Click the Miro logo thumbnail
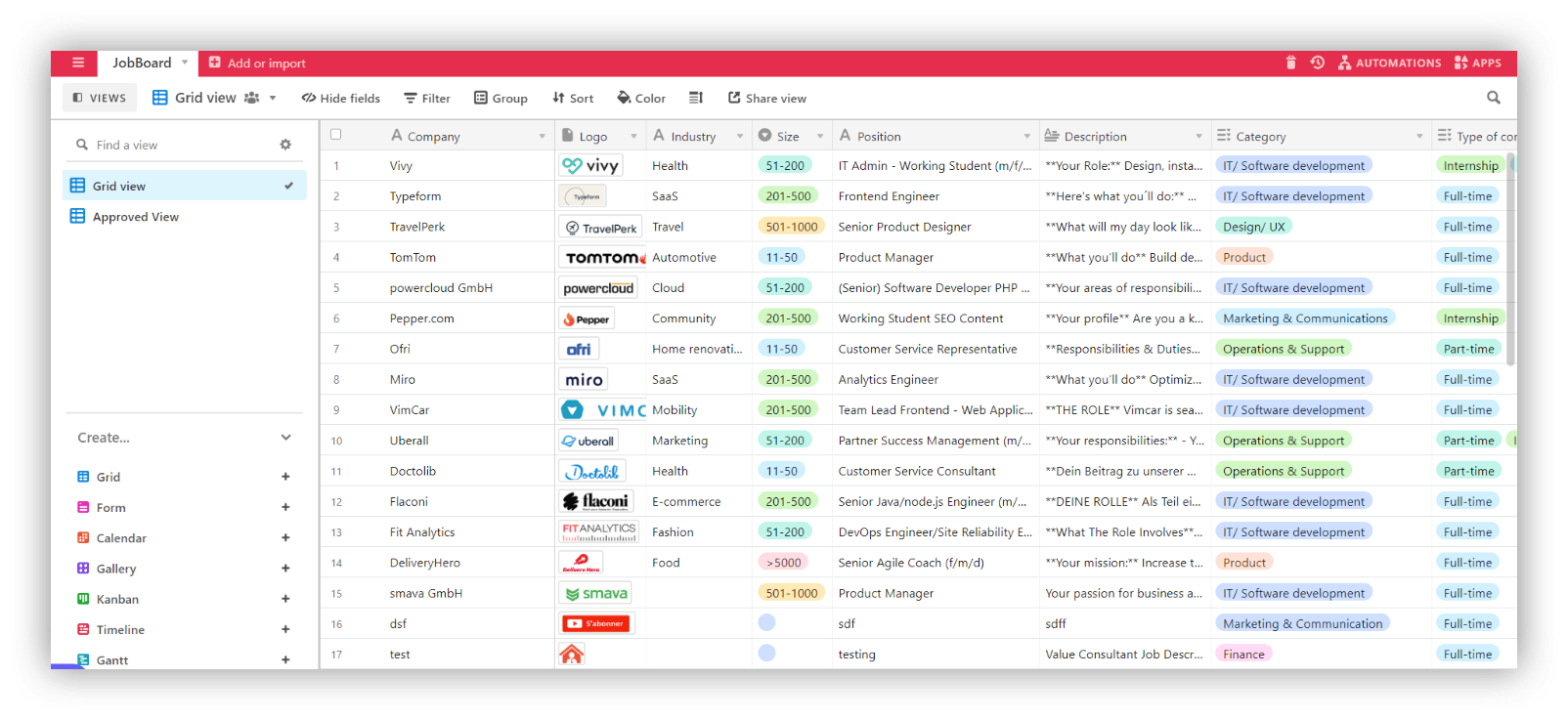 coord(584,380)
